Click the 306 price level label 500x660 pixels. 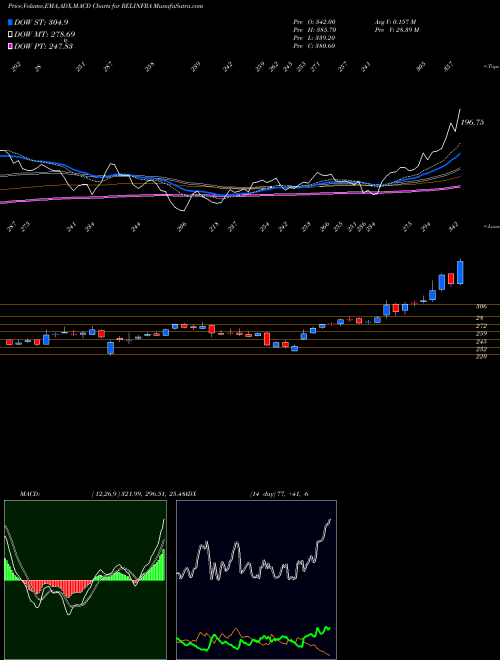click(x=481, y=307)
